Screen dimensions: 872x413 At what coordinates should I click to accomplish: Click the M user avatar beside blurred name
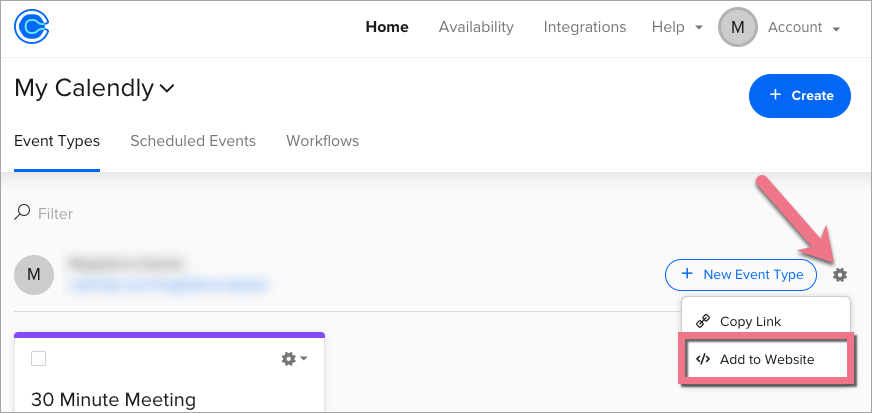coord(34,274)
